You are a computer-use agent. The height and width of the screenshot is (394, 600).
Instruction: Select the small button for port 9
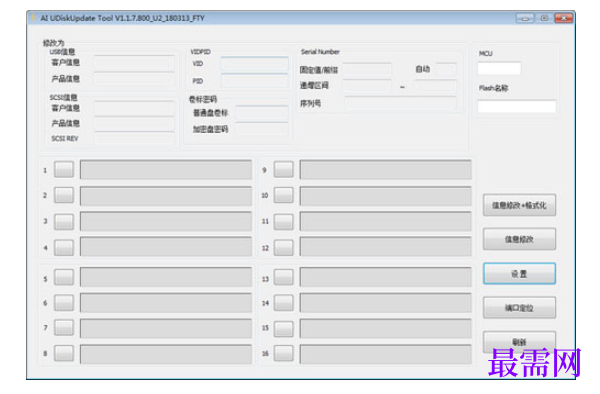284,169
